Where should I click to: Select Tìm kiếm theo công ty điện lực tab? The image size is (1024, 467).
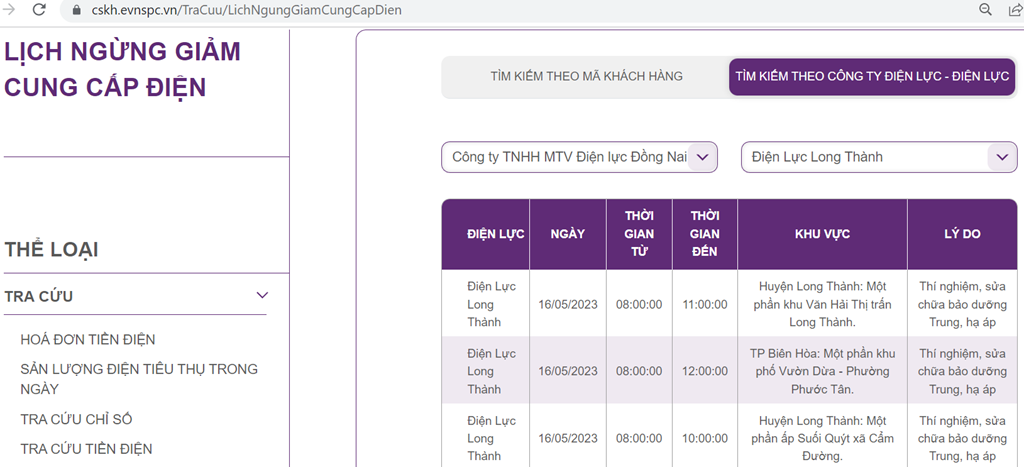point(872,76)
